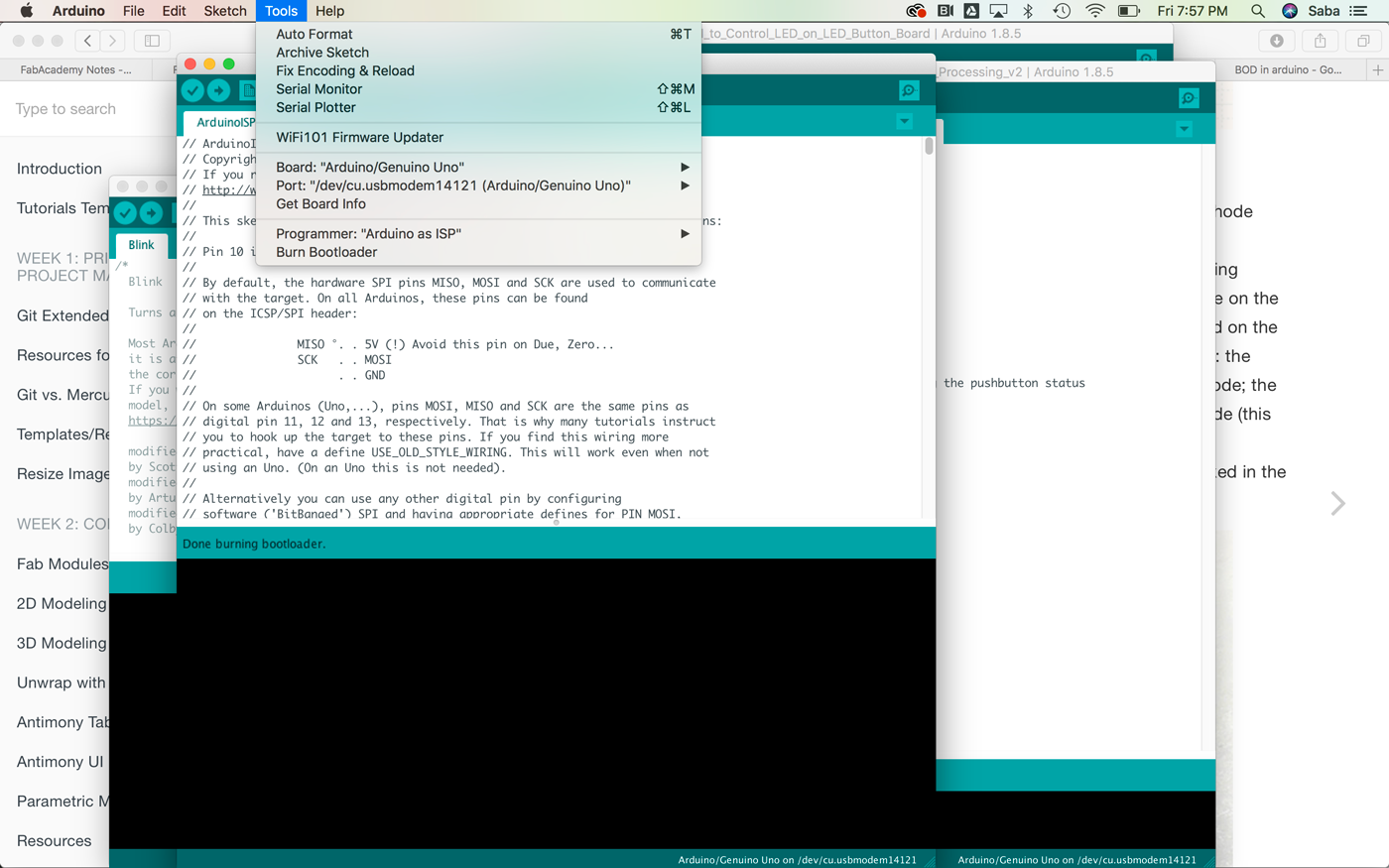Image resolution: width=1389 pixels, height=868 pixels.
Task: Switch to the Blink sketch tab
Action: (x=141, y=245)
